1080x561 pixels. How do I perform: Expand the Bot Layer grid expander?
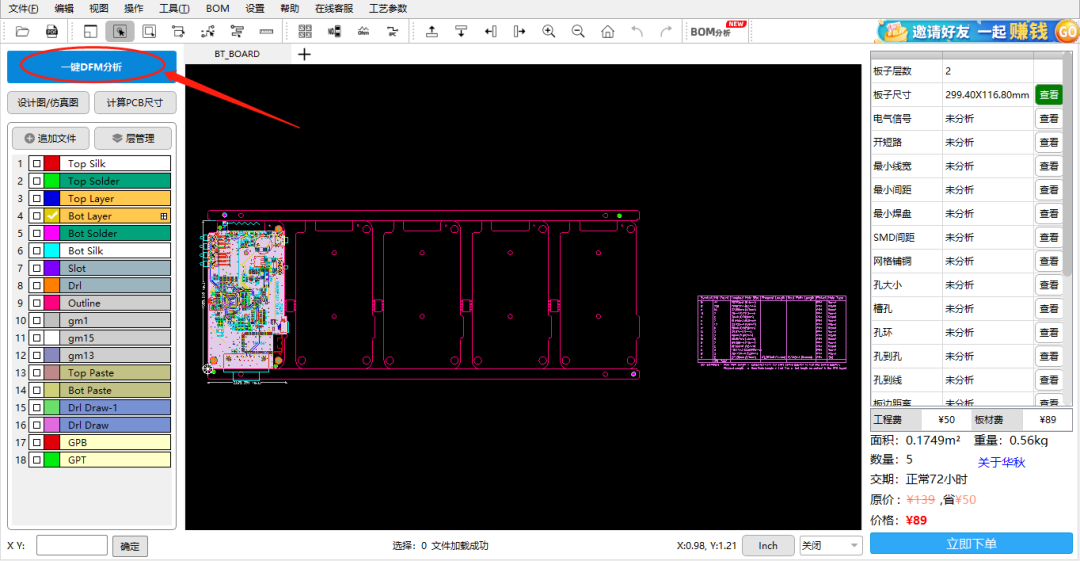163,216
